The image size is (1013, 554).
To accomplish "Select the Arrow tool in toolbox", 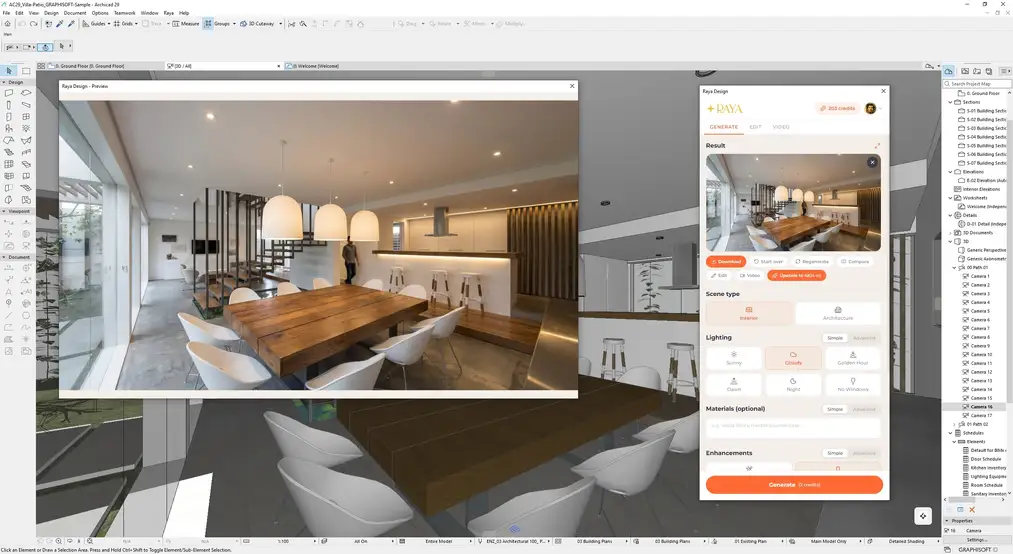I will [x=9, y=70].
